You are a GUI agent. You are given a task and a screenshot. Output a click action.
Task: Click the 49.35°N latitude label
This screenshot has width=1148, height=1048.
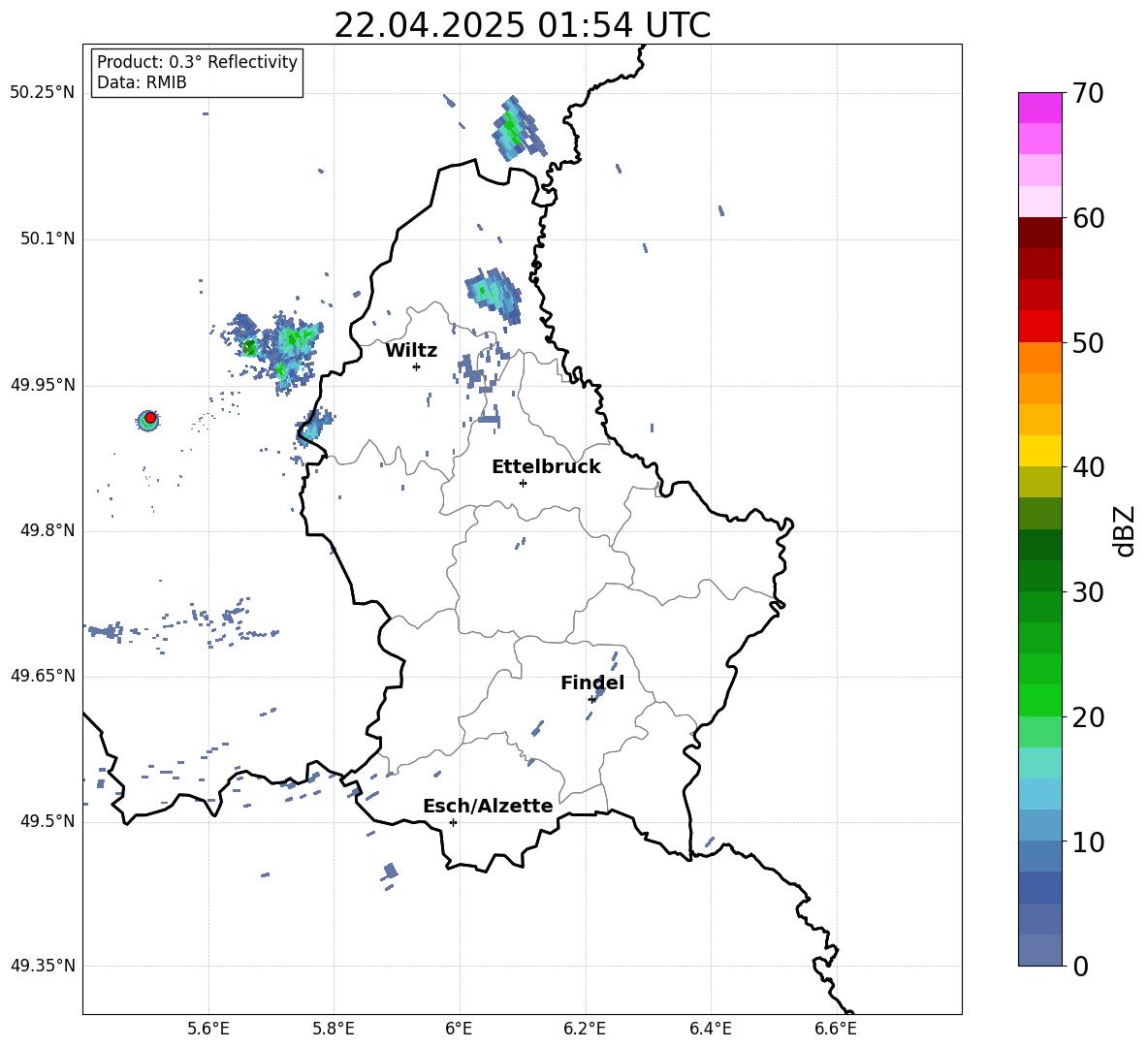43,966
